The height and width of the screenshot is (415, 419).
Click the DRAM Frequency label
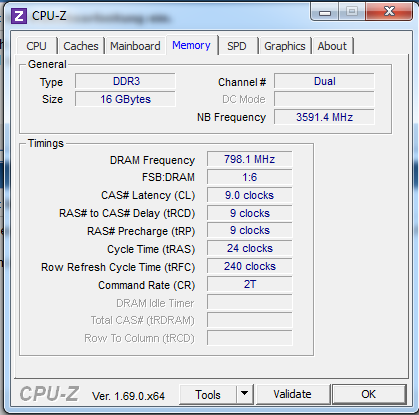(x=152, y=160)
